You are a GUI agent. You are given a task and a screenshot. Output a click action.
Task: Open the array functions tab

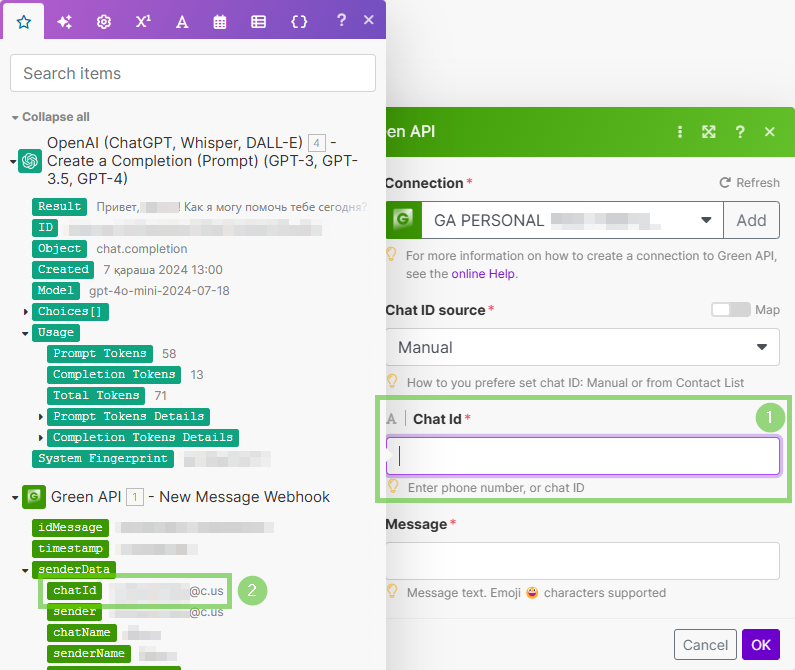coord(258,21)
